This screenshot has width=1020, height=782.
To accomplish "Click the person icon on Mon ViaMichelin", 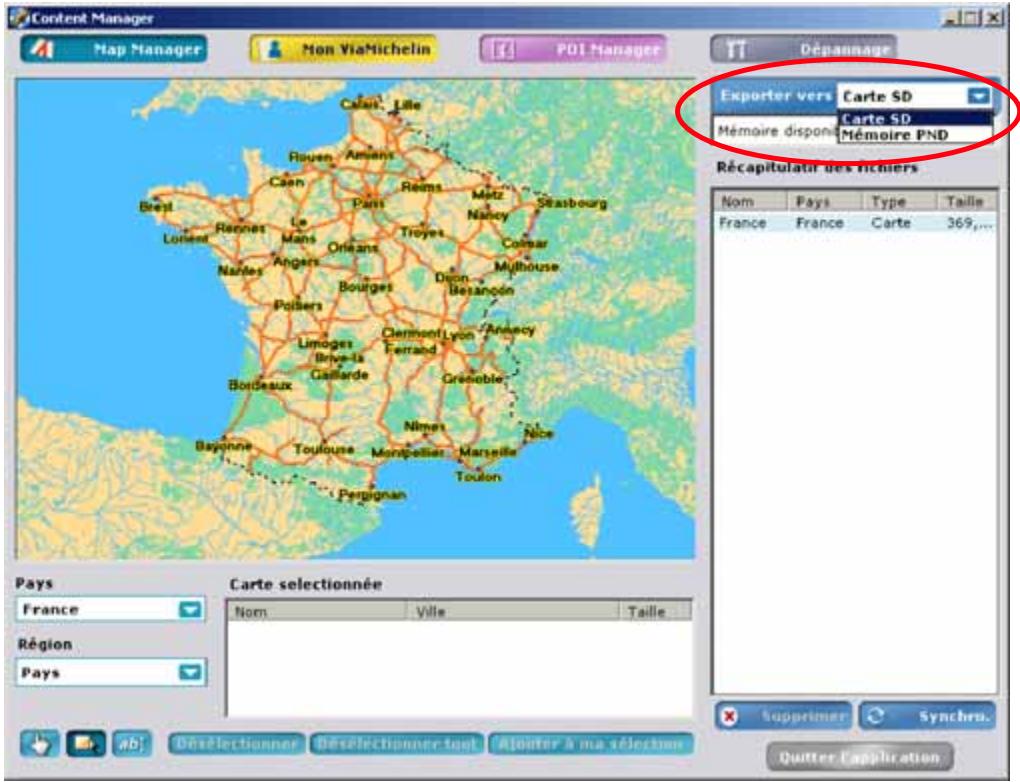I will tap(275, 49).
